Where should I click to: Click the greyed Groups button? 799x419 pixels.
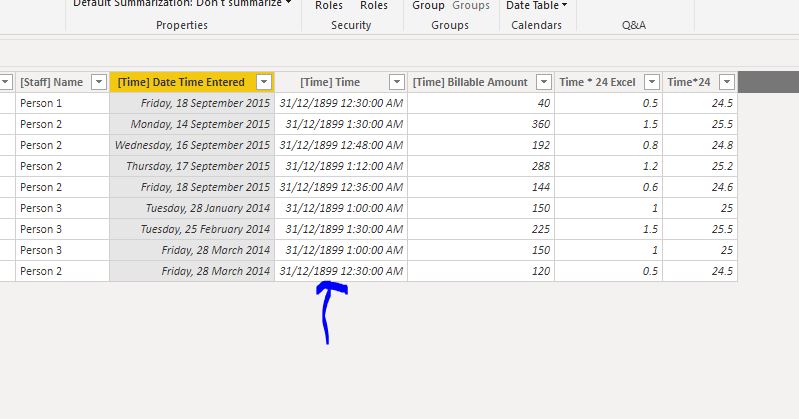(471, 5)
